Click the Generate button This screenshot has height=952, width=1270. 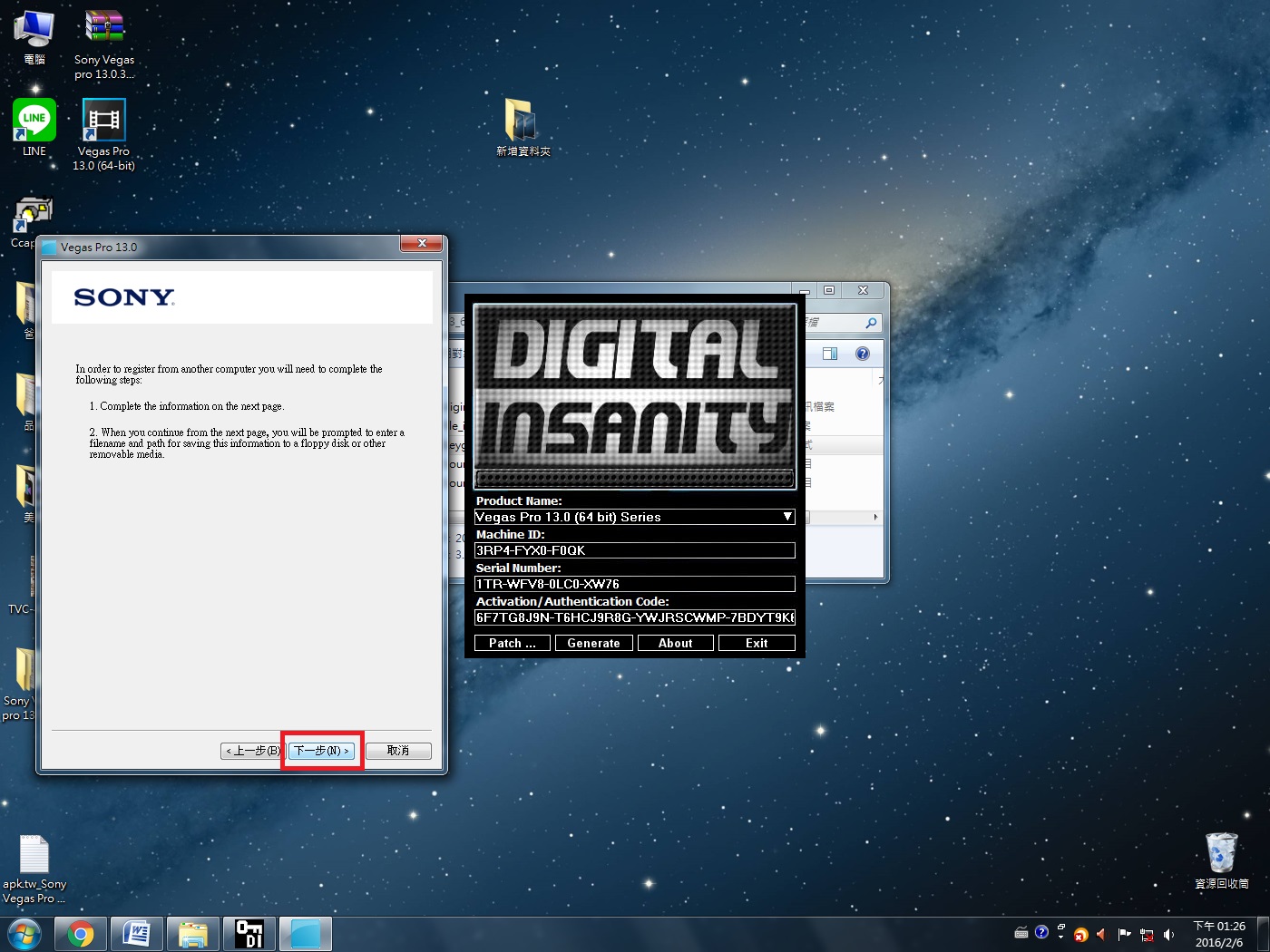click(594, 643)
